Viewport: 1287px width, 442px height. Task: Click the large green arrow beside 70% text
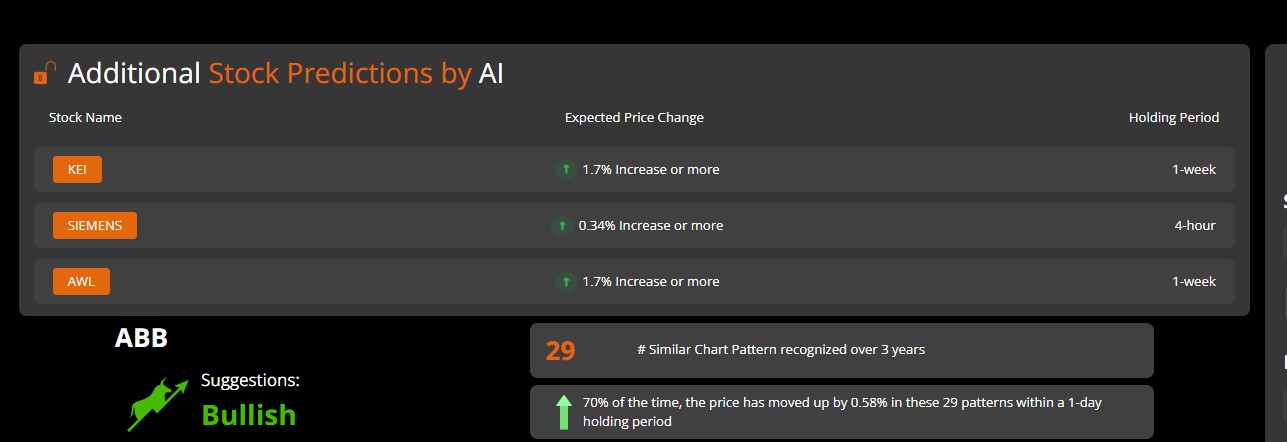pos(563,411)
